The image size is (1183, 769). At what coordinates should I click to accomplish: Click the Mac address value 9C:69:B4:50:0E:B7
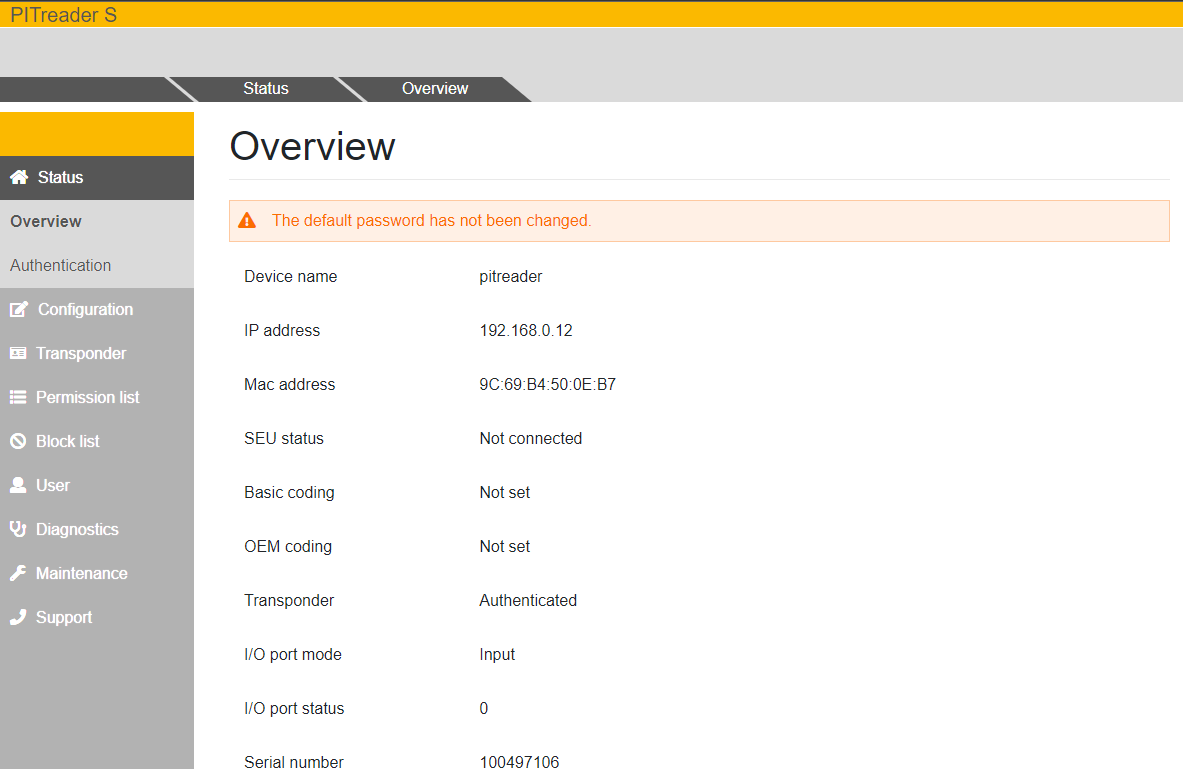(x=548, y=384)
